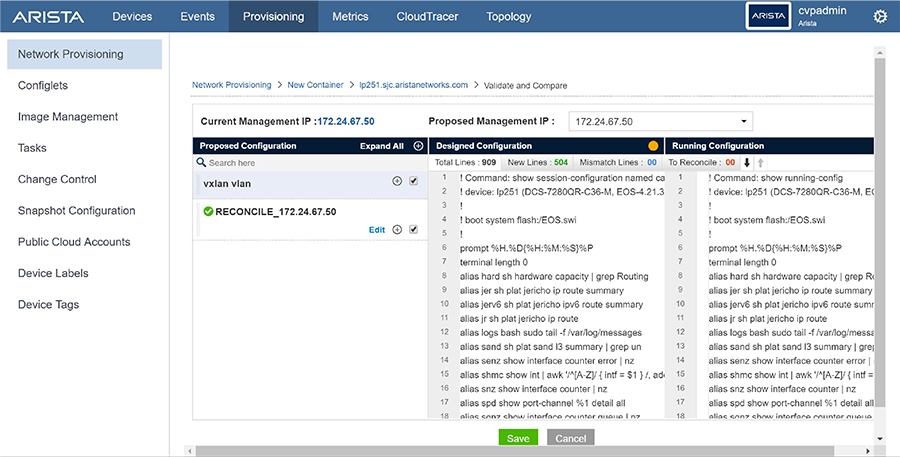Click Edit link for RECONCILE configlet

[x=377, y=230]
